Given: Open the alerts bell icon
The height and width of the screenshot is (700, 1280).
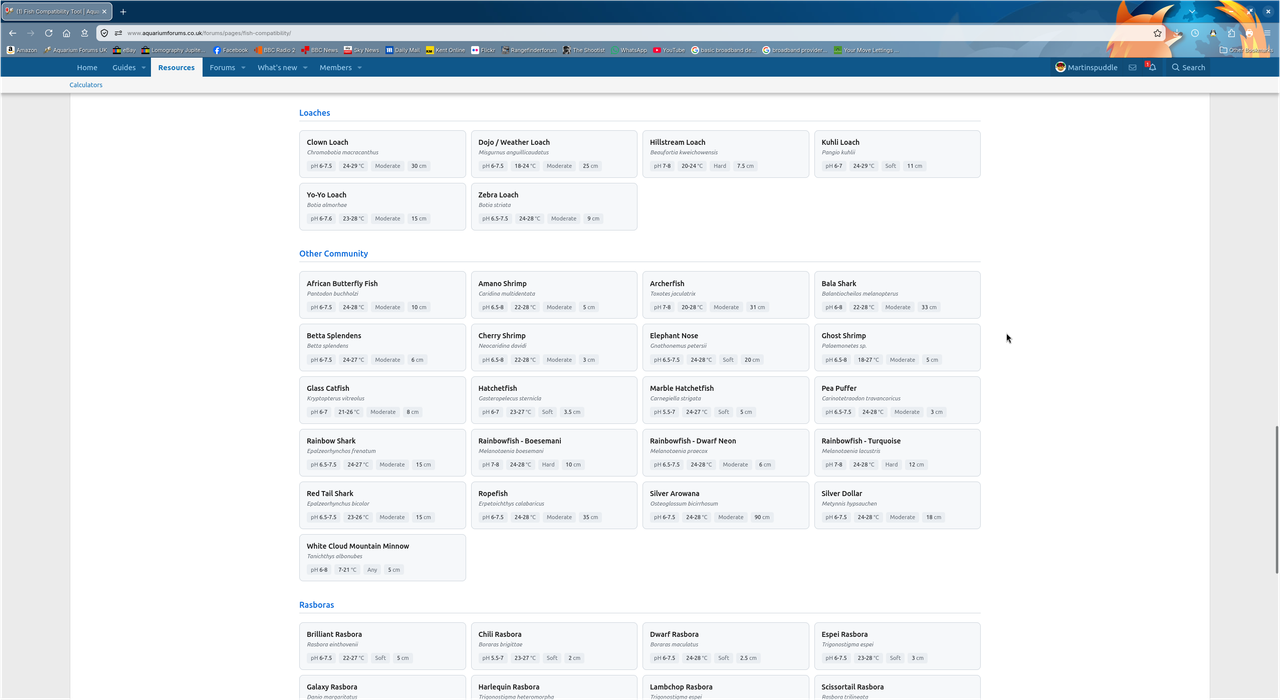Looking at the screenshot, I should tap(1151, 67).
